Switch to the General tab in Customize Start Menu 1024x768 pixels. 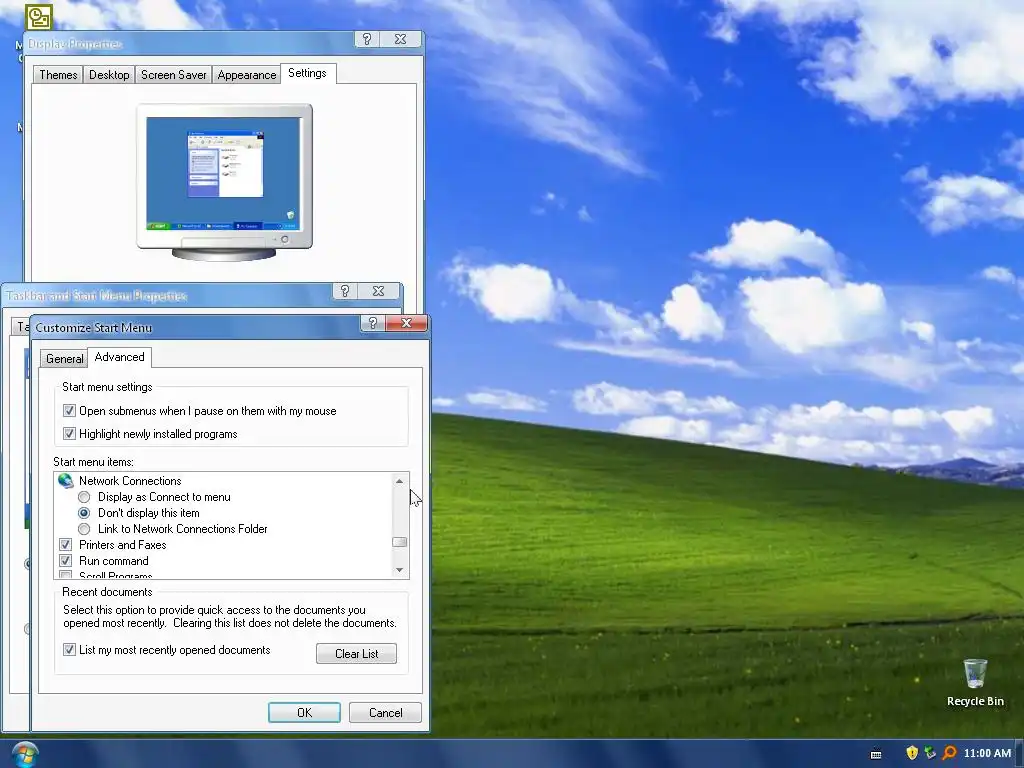(64, 359)
